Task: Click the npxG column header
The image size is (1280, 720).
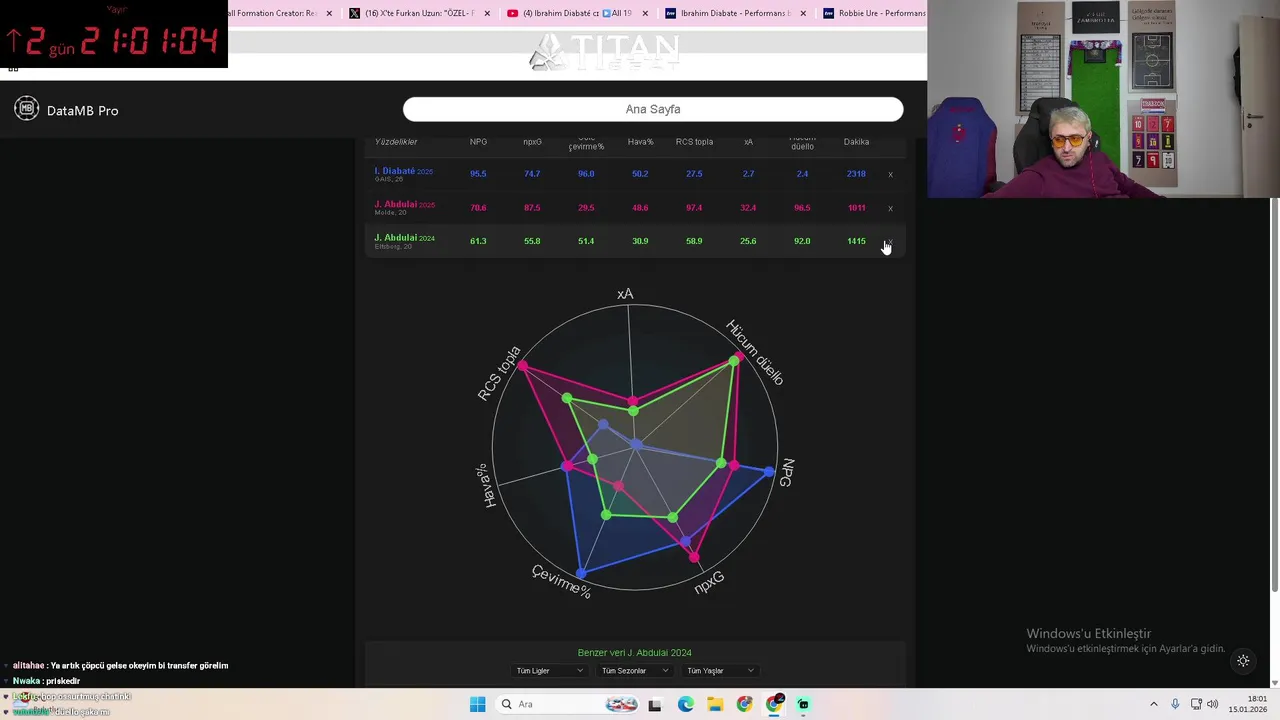Action: coord(532,142)
